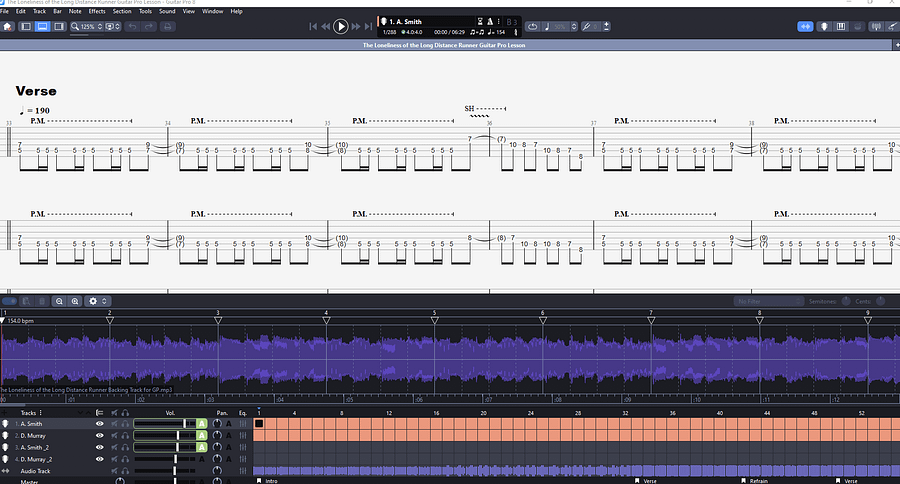Viewport: 900px width, 484px height.
Task: Hide the A. Smith track
Action: click(x=99, y=424)
